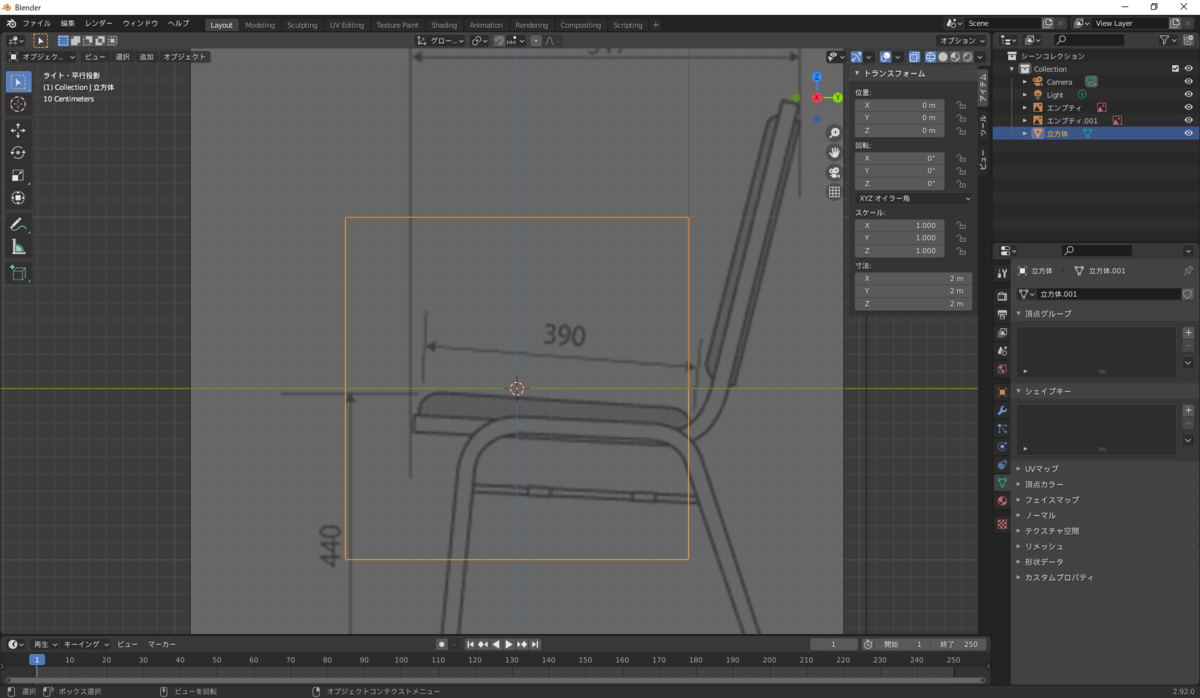Switch to the UV Editing workspace tab

345,25
